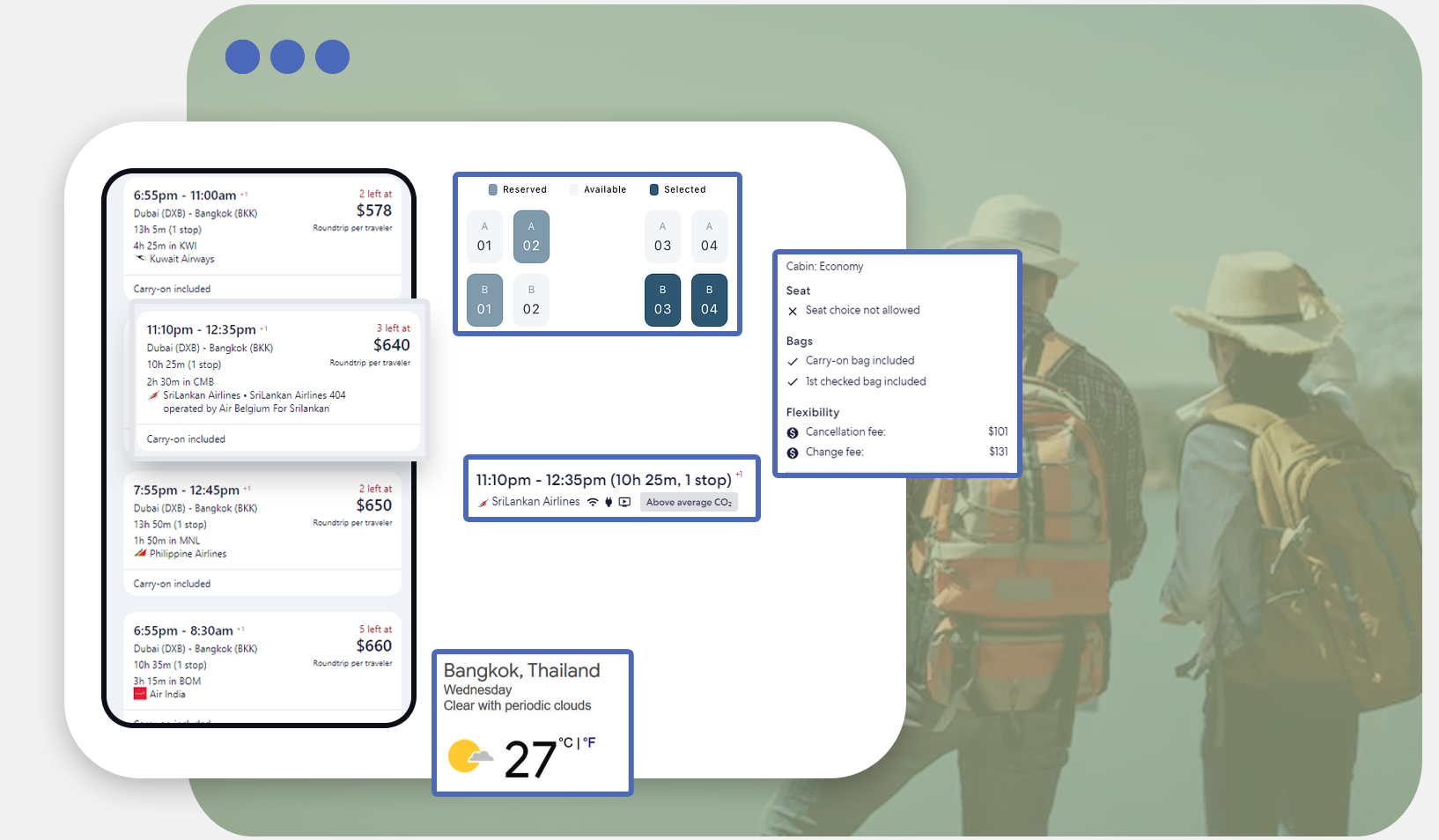Click the X icon beside Seat choice not allowed
The image size is (1439, 840).
(793, 311)
